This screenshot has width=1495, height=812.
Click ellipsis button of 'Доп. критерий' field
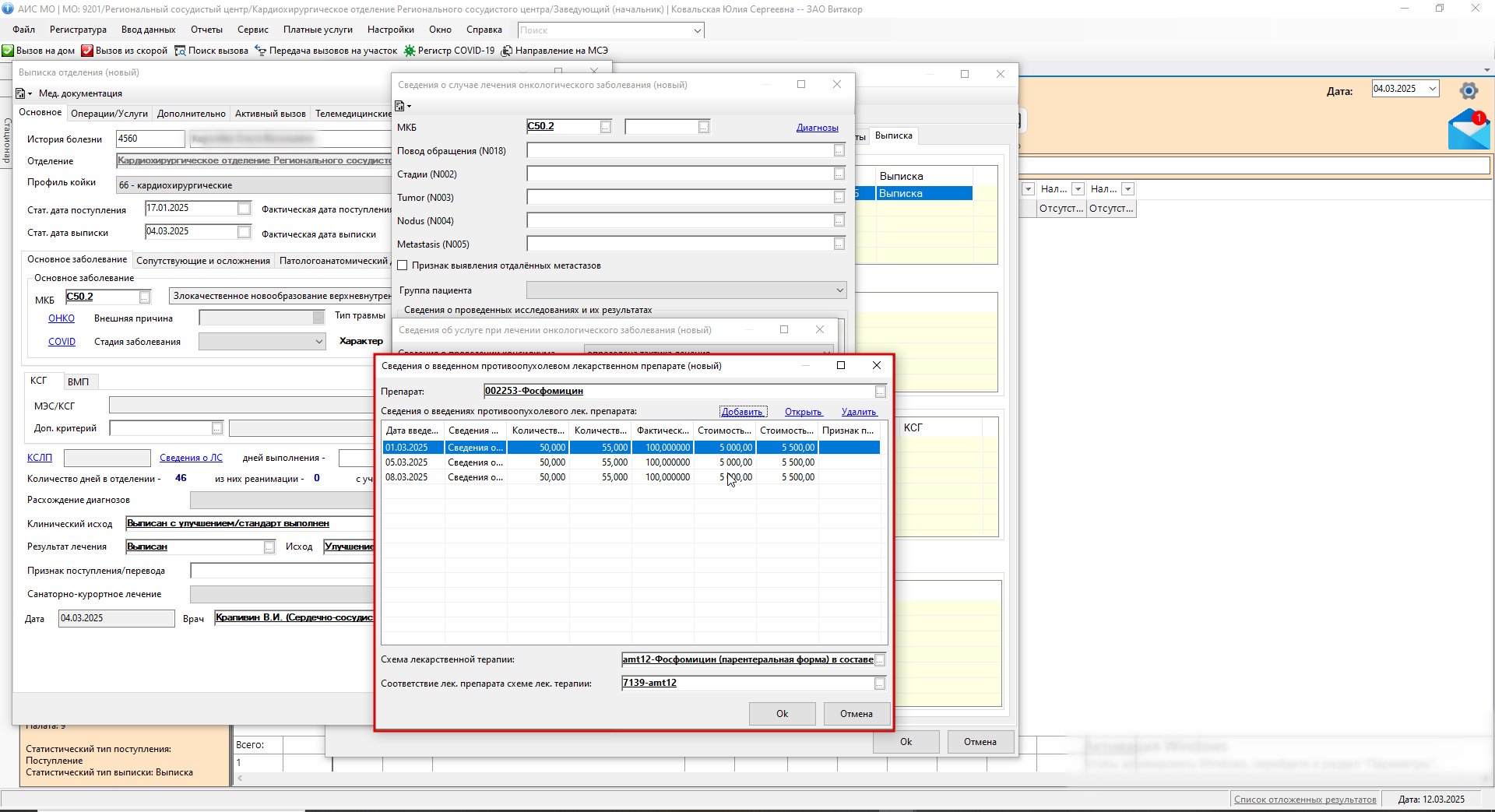point(217,428)
